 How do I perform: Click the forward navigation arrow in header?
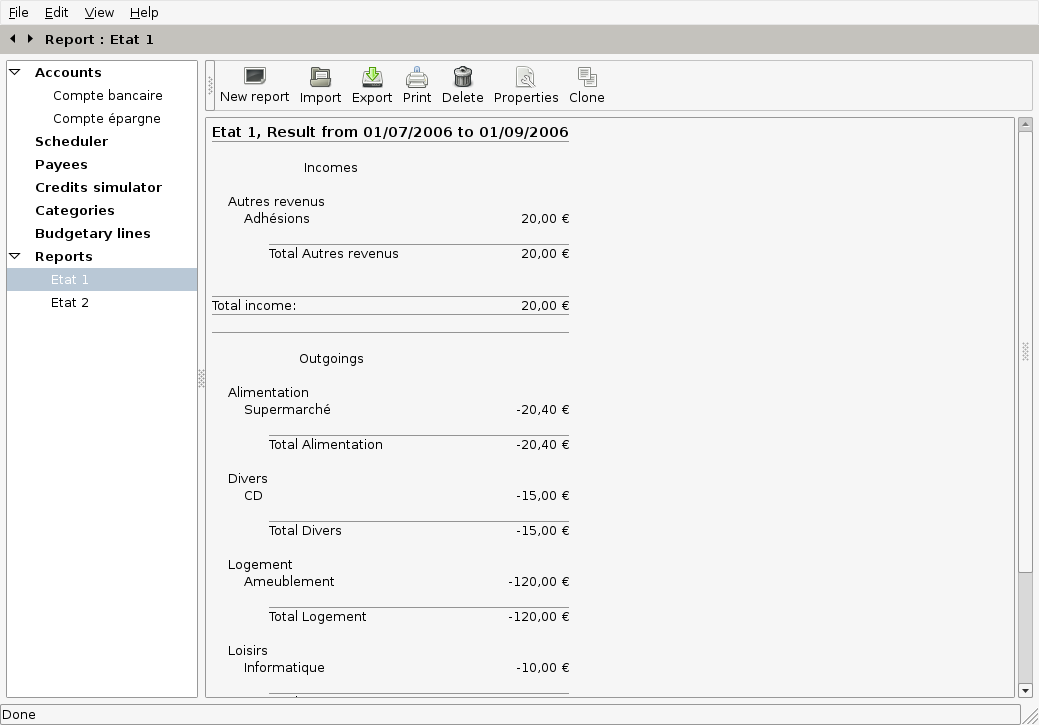[x=30, y=39]
